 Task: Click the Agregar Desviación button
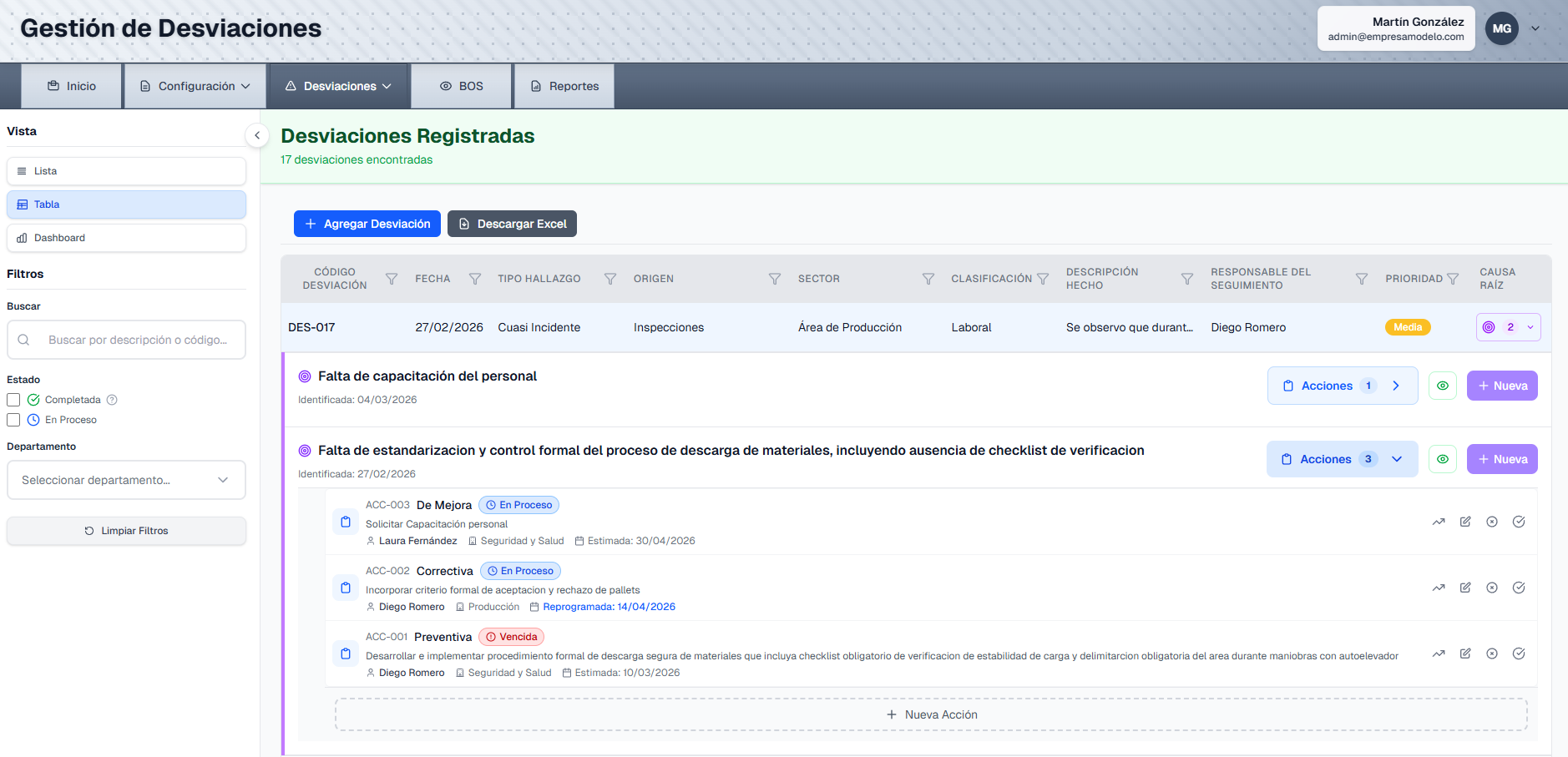(367, 224)
